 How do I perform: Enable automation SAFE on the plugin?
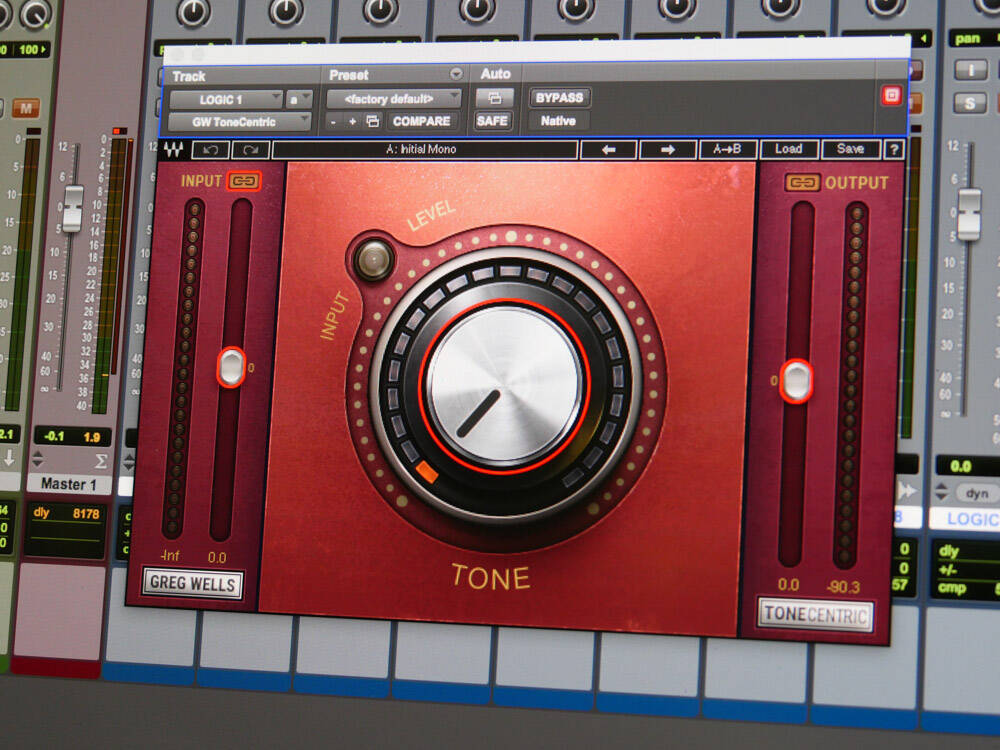click(492, 121)
